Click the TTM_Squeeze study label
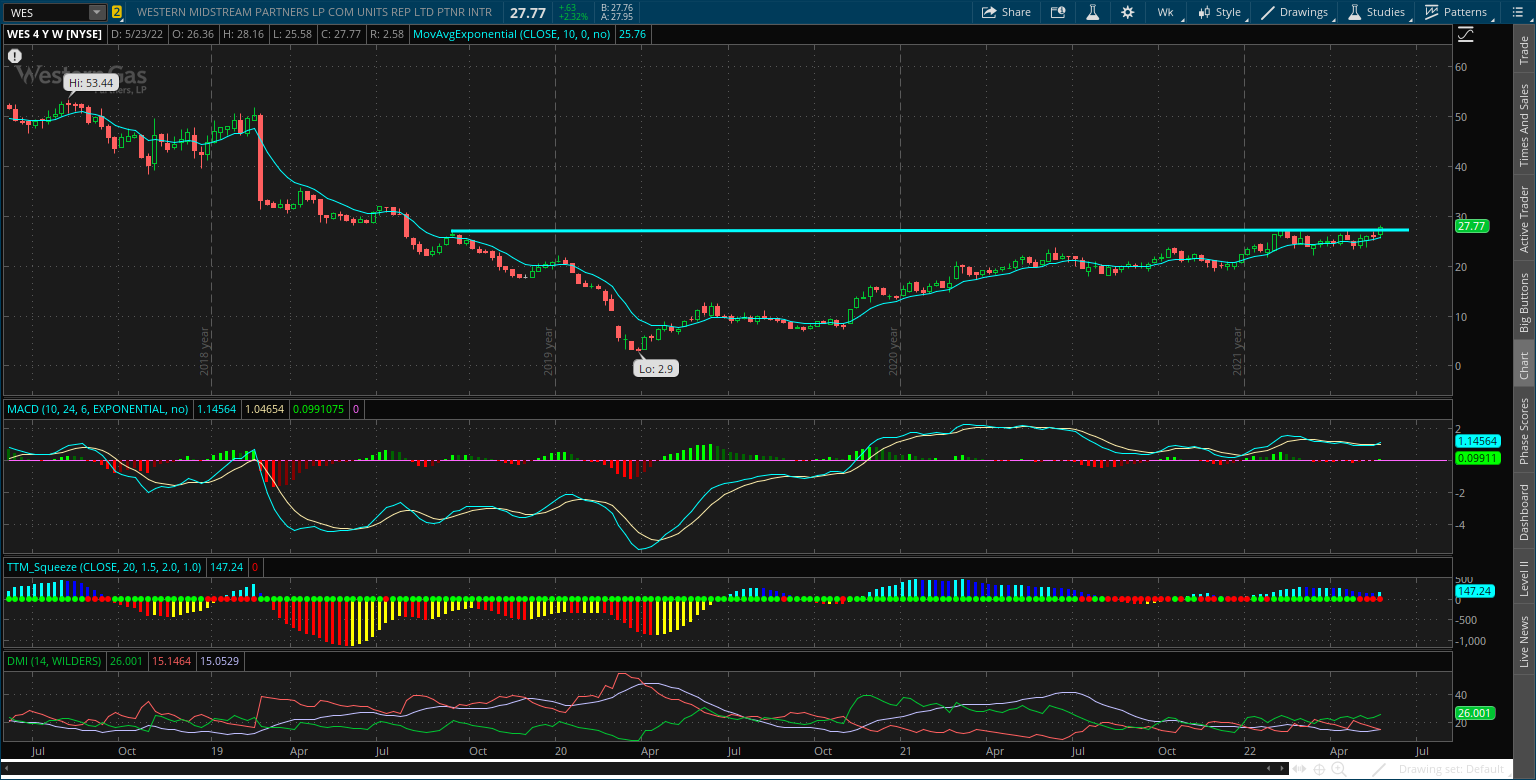Image resolution: width=1536 pixels, height=780 pixels. (x=104, y=566)
